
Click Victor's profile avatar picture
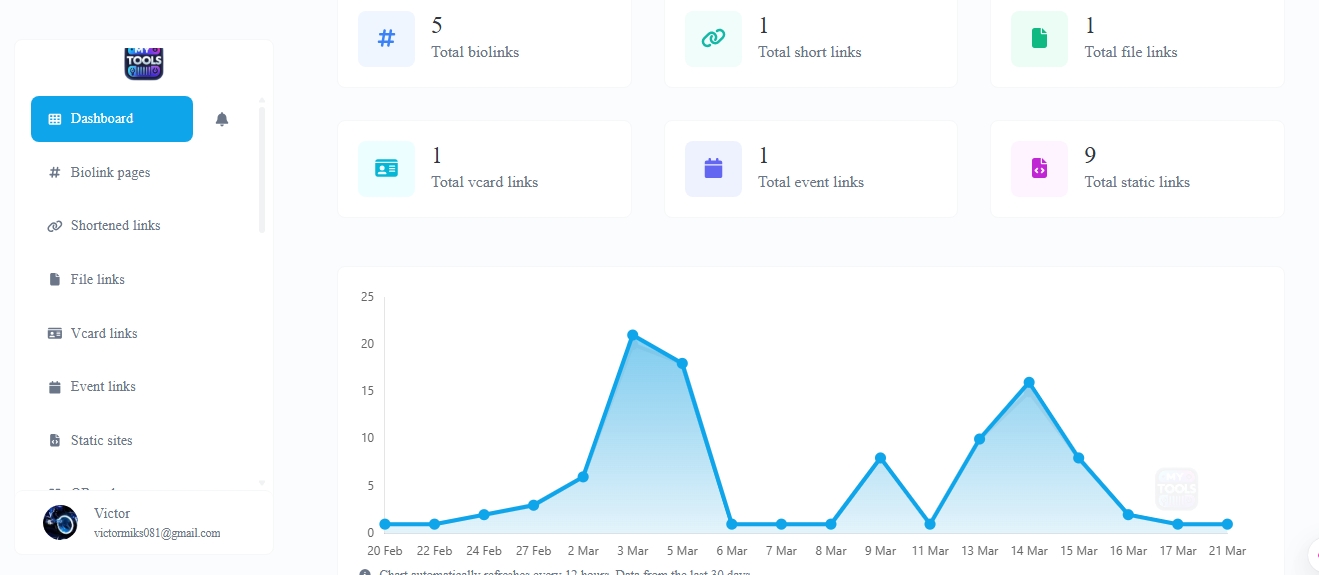point(60,523)
